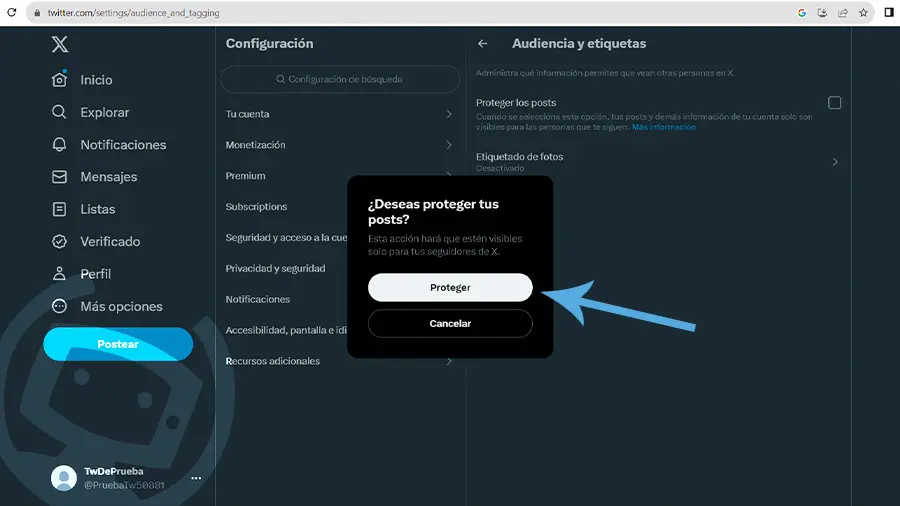Image resolution: width=900 pixels, height=506 pixels.
Task: Click the share page icon in address bar
Action: click(x=843, y=13)
